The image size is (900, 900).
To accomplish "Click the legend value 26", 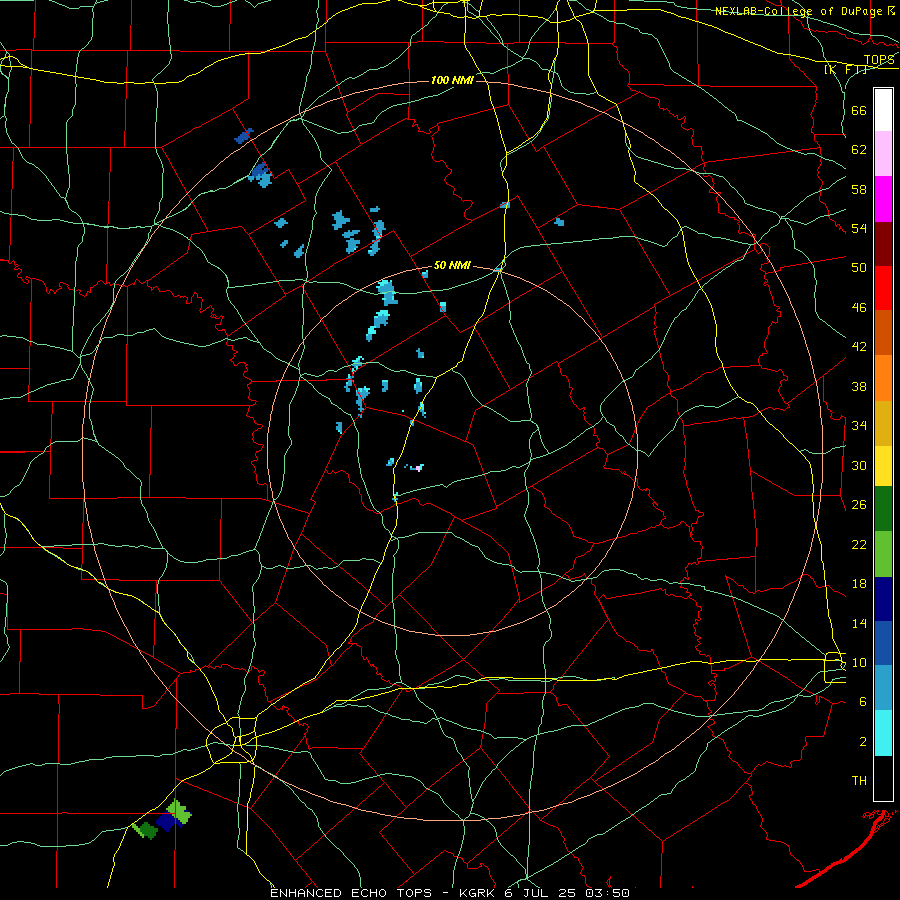I will click(x=859, y=505).
